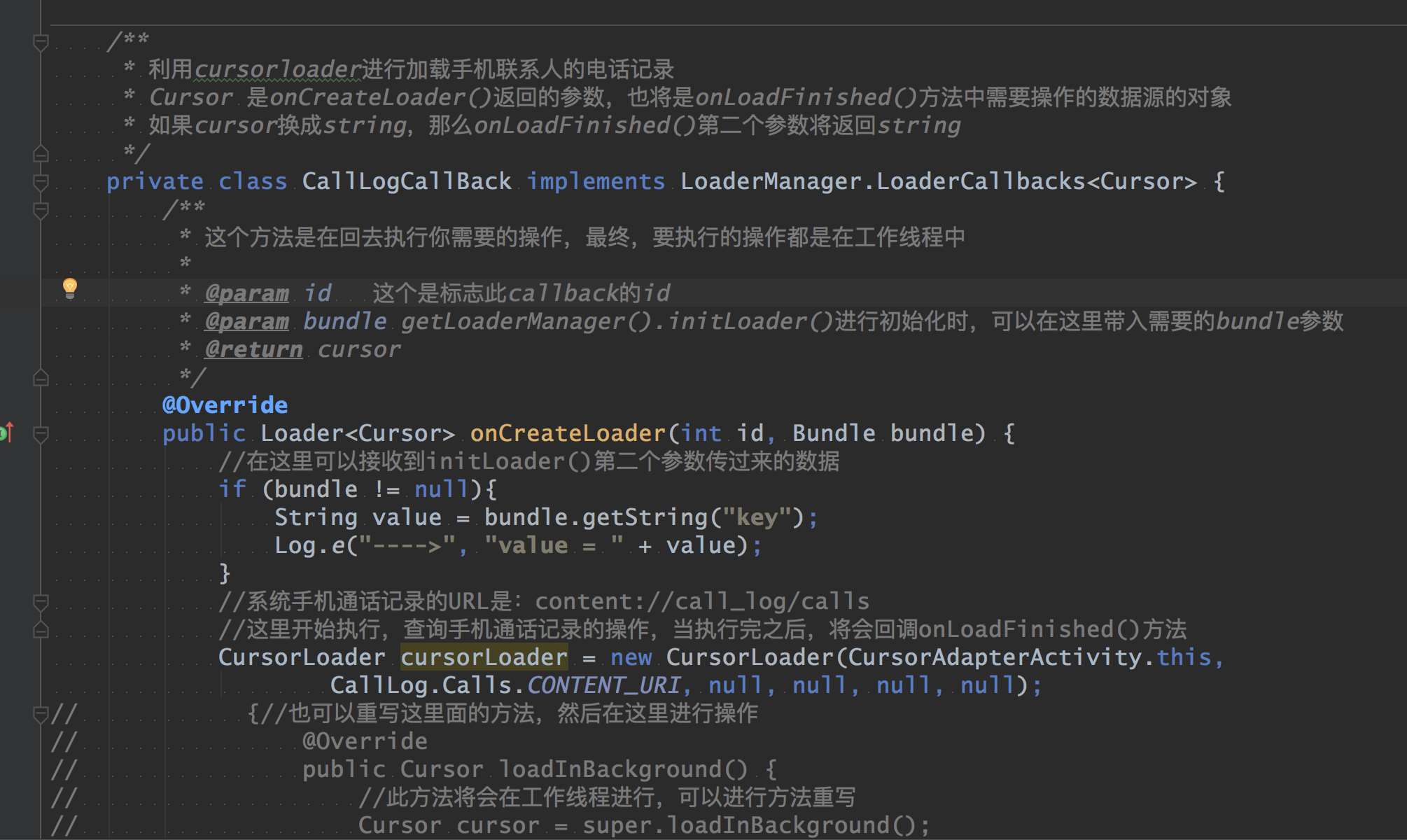
Task: Collapse the method Javadoc starting below the class line
Action: click(x=41, y=210)
